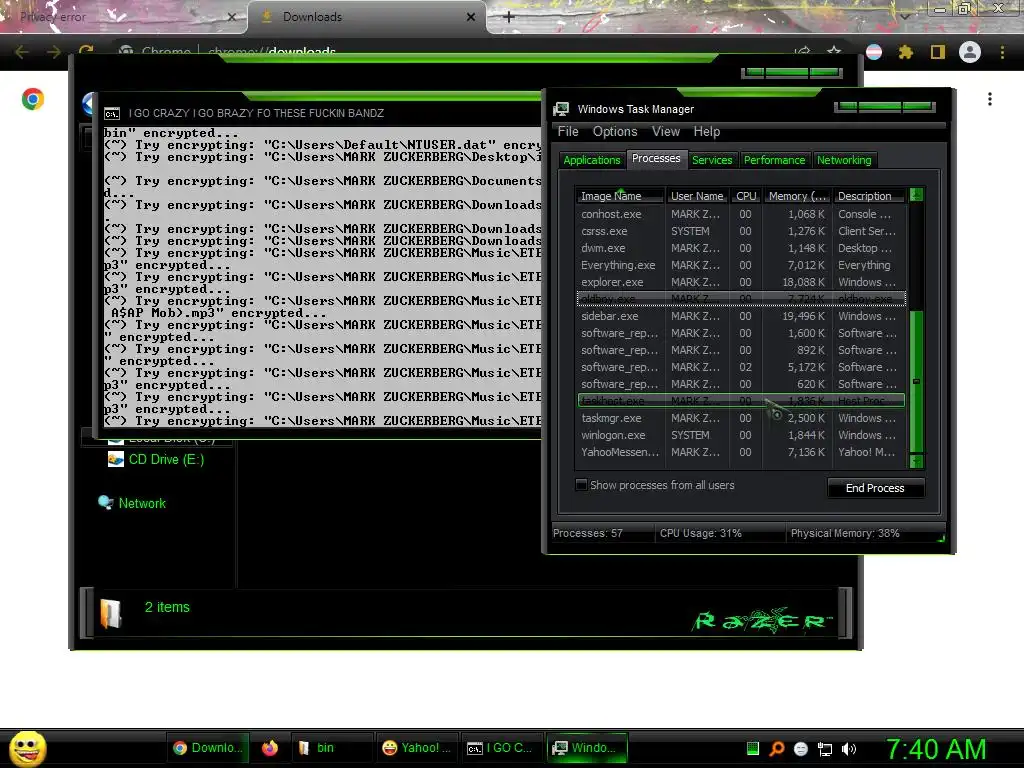
Task: Click the folder icon in Explorer details pane
Action: pyautogui.click(x=110, y=613)
